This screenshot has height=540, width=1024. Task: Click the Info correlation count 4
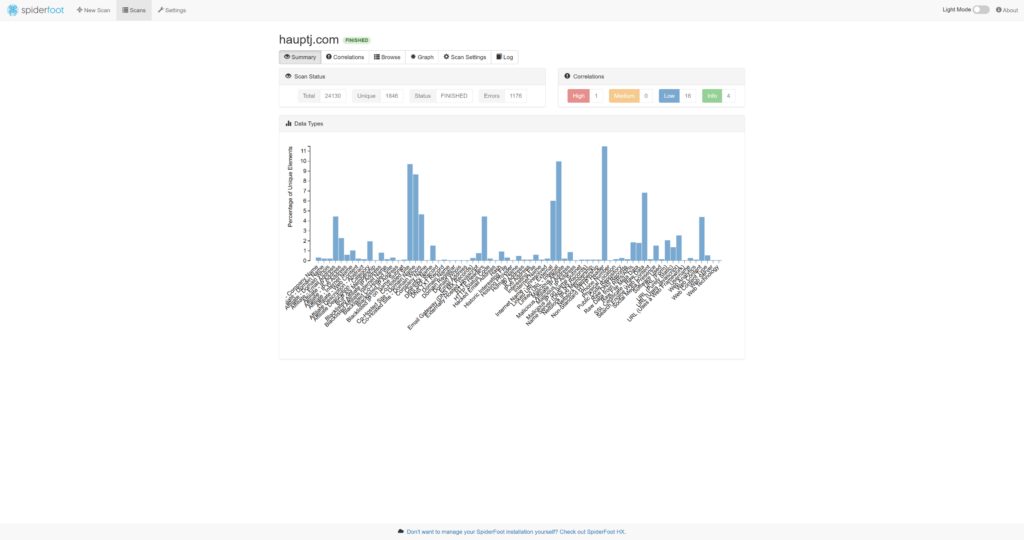coord(728,96)
